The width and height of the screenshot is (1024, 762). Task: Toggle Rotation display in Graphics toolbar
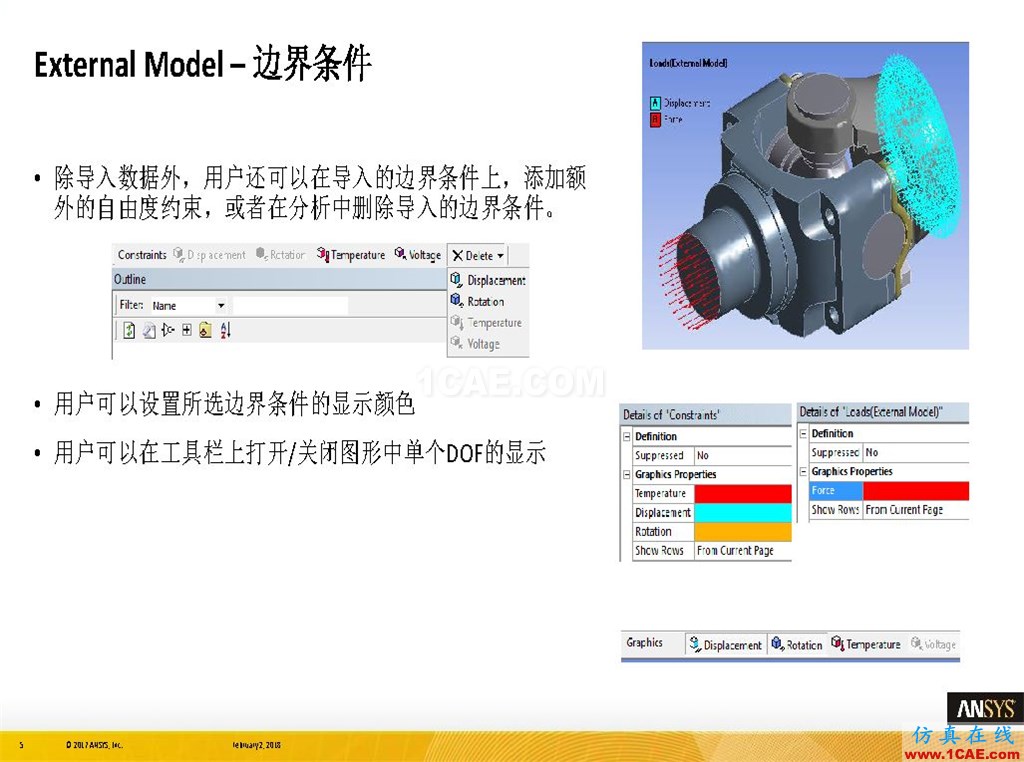(x=797, y=644)
